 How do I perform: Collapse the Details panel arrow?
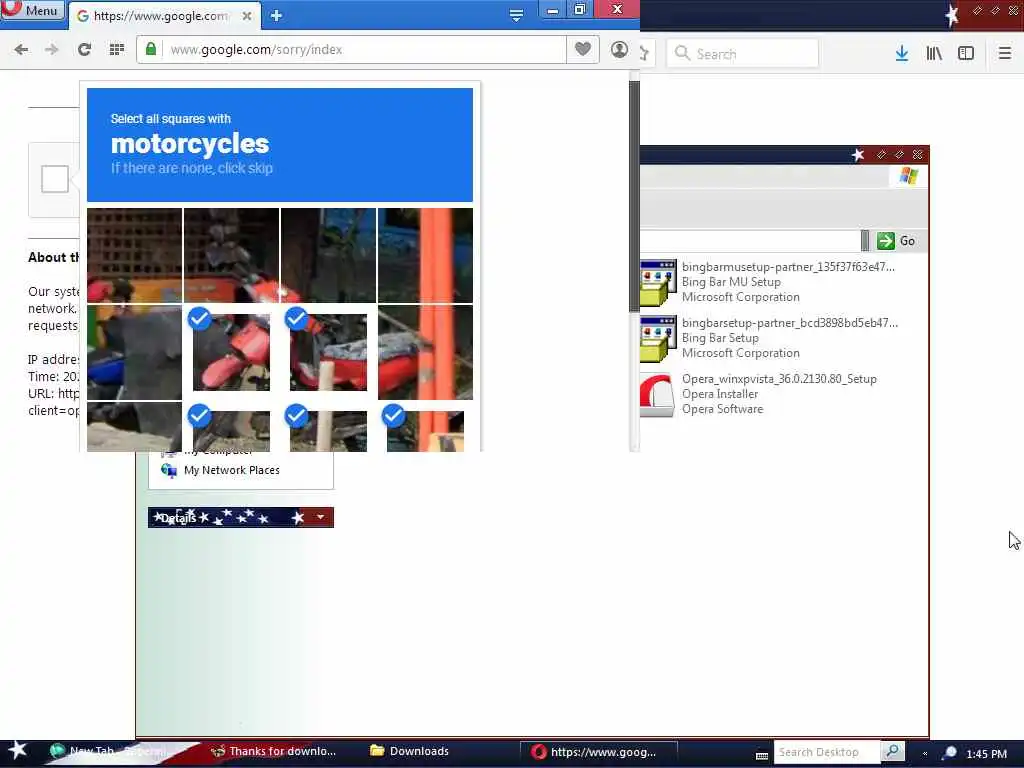tap(320, 517)
